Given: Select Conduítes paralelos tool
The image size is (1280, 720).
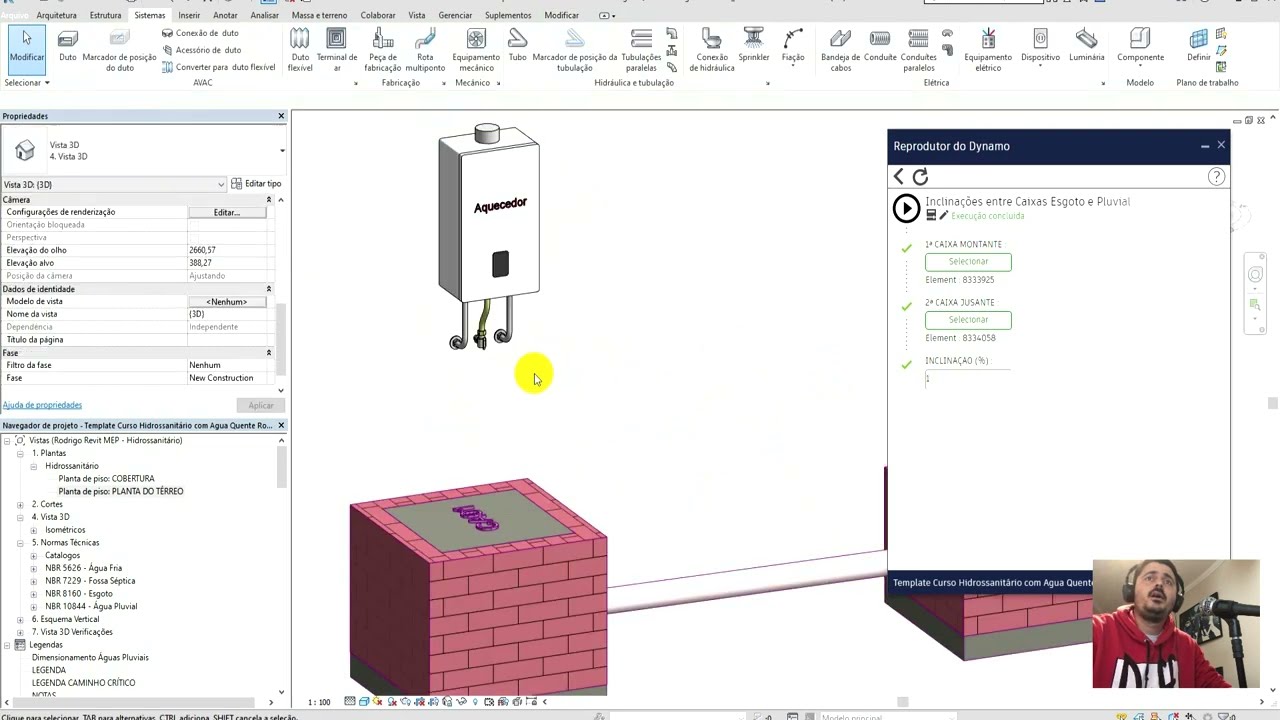Looking at the screenshot, I should 918,49.
